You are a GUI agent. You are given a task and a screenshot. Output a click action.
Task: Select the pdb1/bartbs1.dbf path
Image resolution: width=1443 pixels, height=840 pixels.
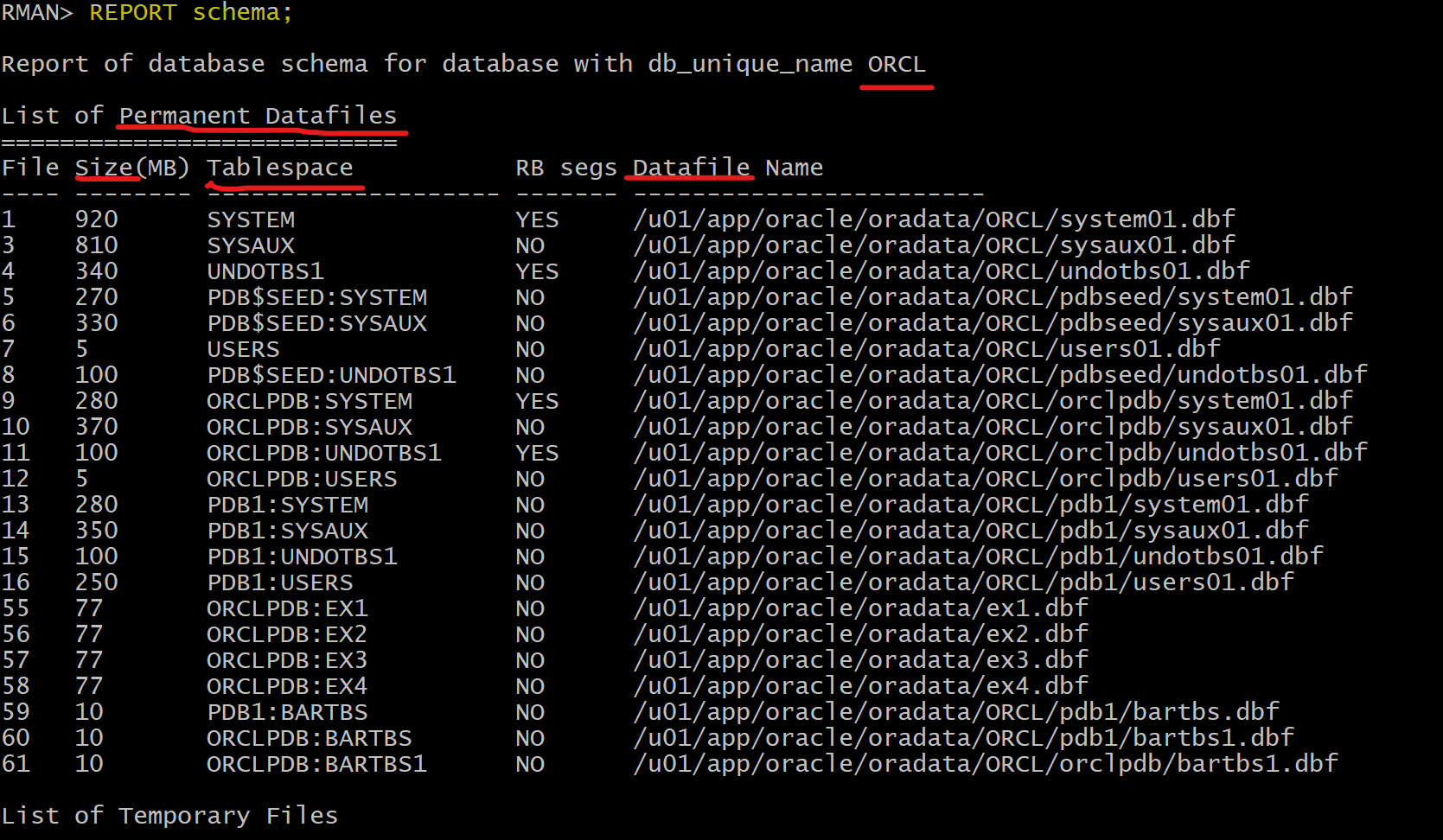tap(963, 738)
